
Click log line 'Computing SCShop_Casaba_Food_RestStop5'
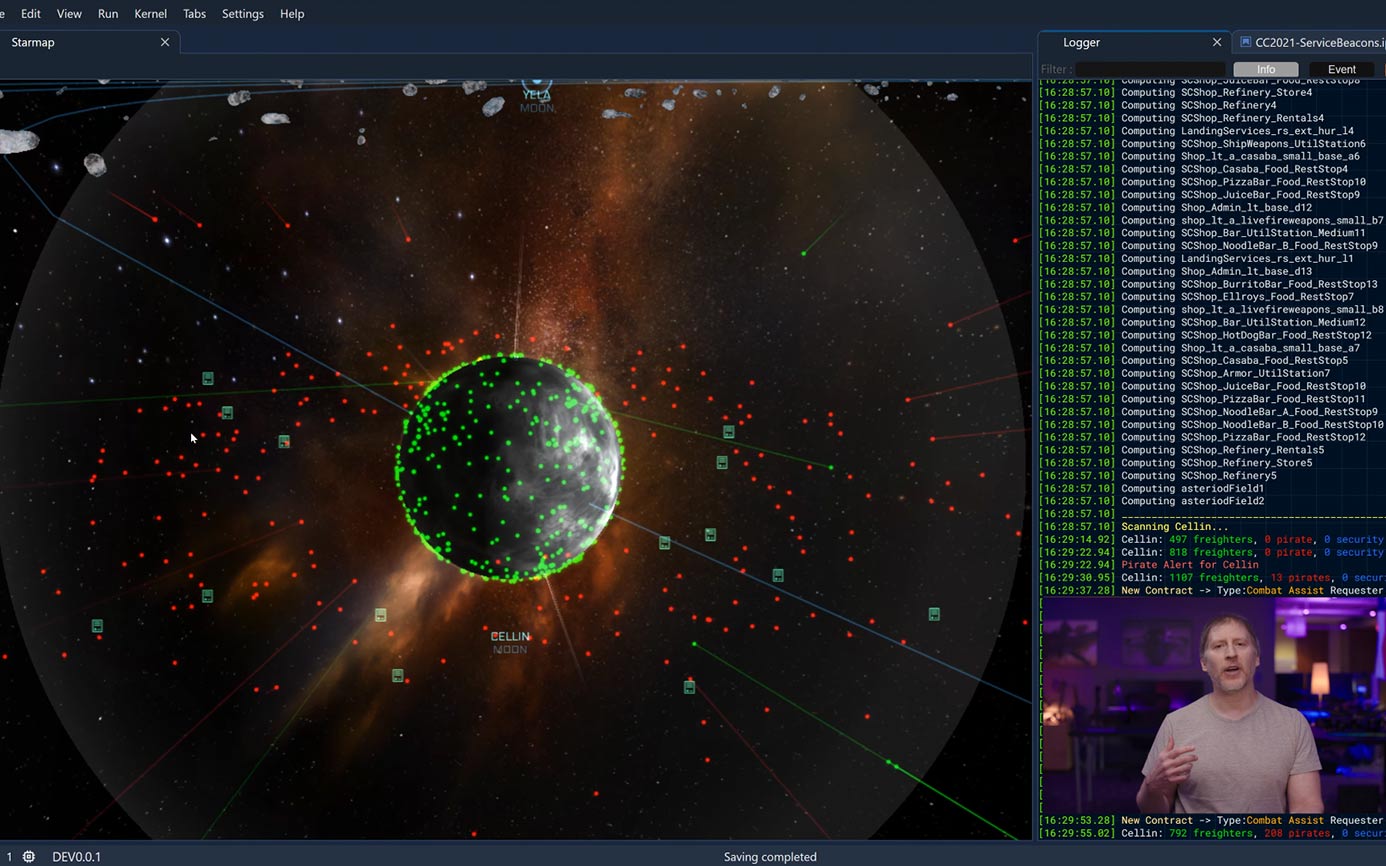tap(1235, 361)
